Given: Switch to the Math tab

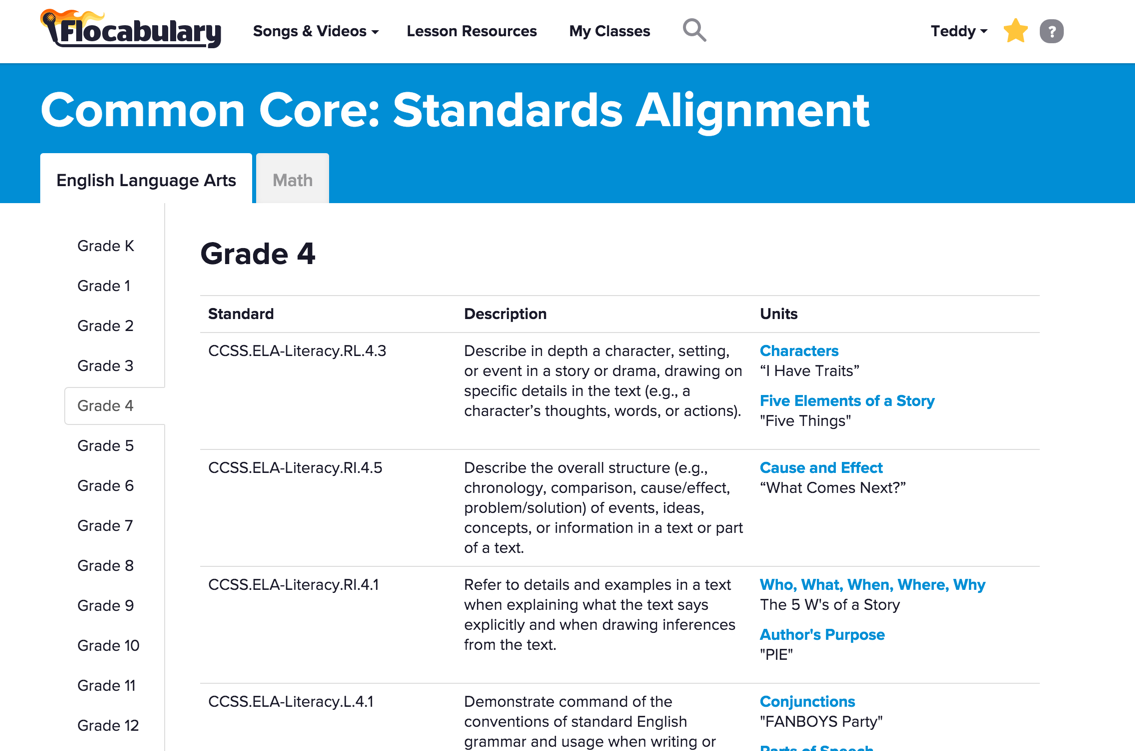Looking at the screenshot, I should 292,179.
